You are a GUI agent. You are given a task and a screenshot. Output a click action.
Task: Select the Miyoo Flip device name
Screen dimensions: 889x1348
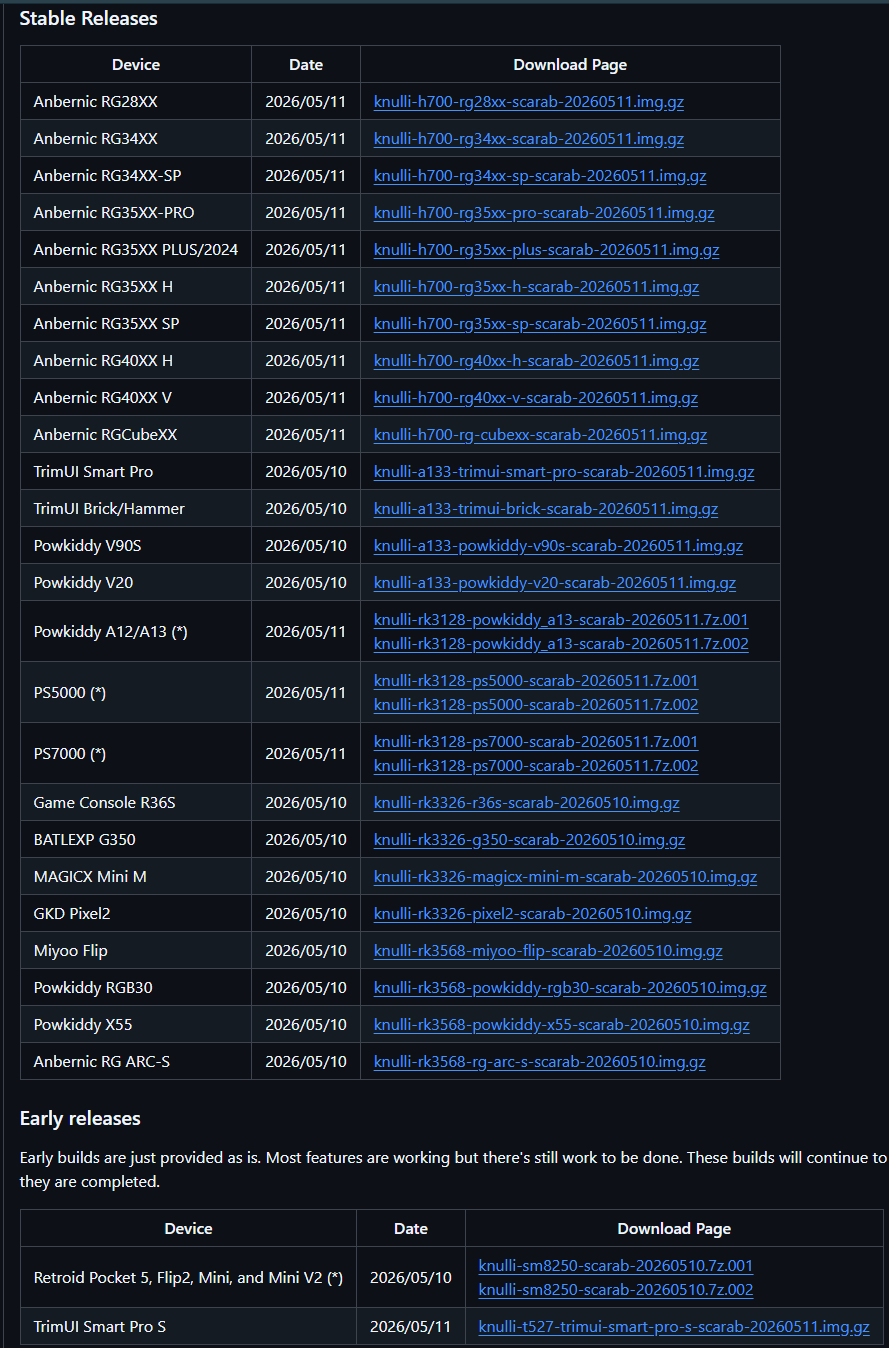71,950
